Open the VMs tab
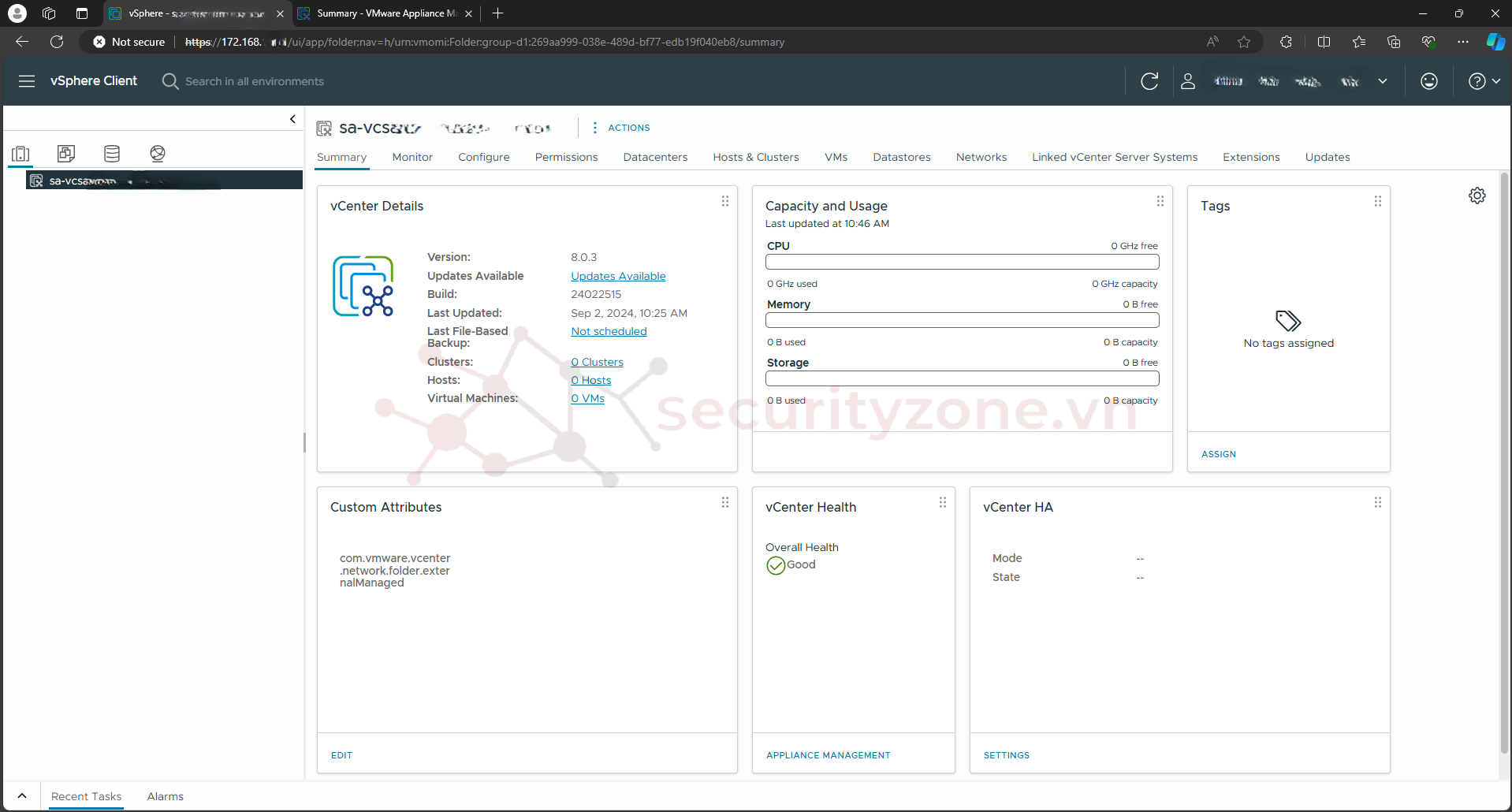 [836, 157]
